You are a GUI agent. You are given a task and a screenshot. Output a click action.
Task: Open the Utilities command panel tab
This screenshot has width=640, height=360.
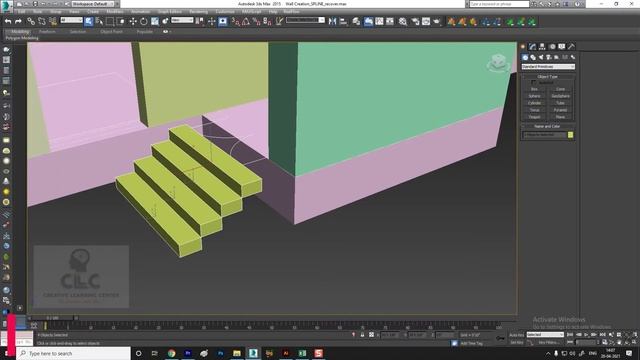tap(571, 47)
